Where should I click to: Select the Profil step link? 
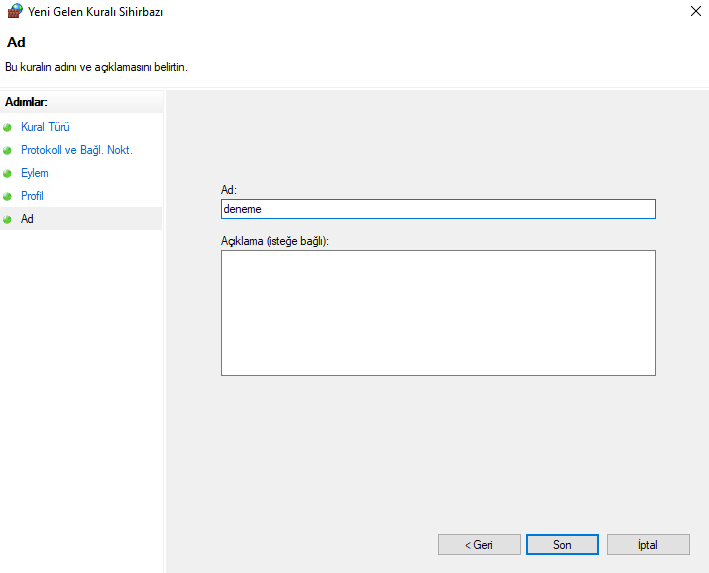click(x=33, y=196)
